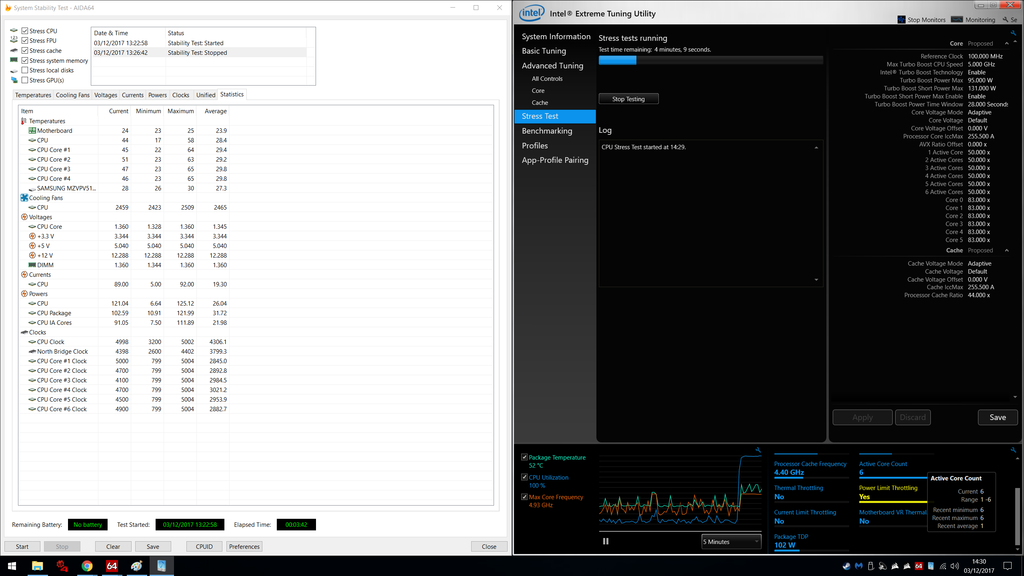Open File Explorer from the taskbar

(x=37, y=566)
